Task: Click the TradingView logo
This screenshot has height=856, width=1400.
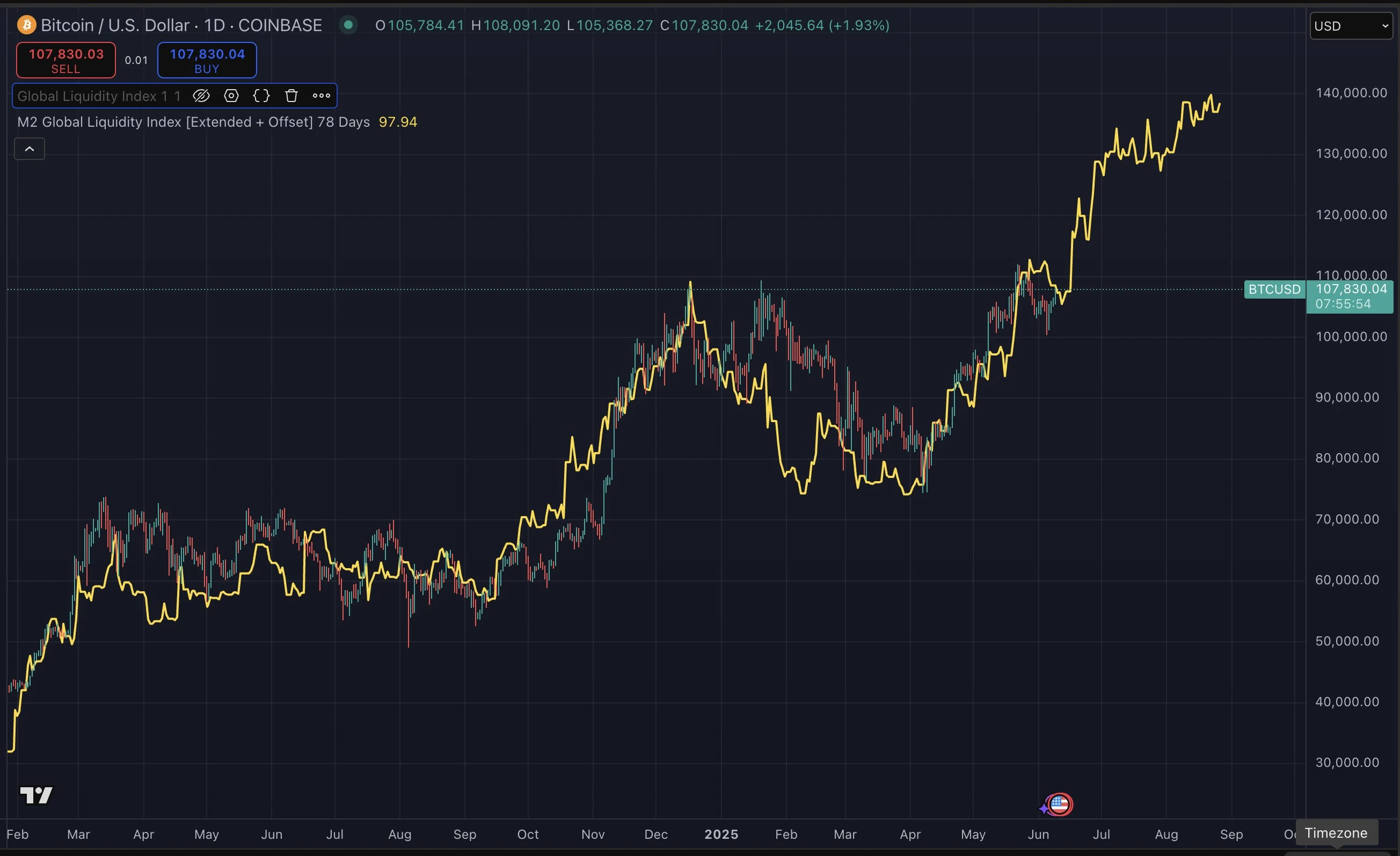Action: point(36,795)
